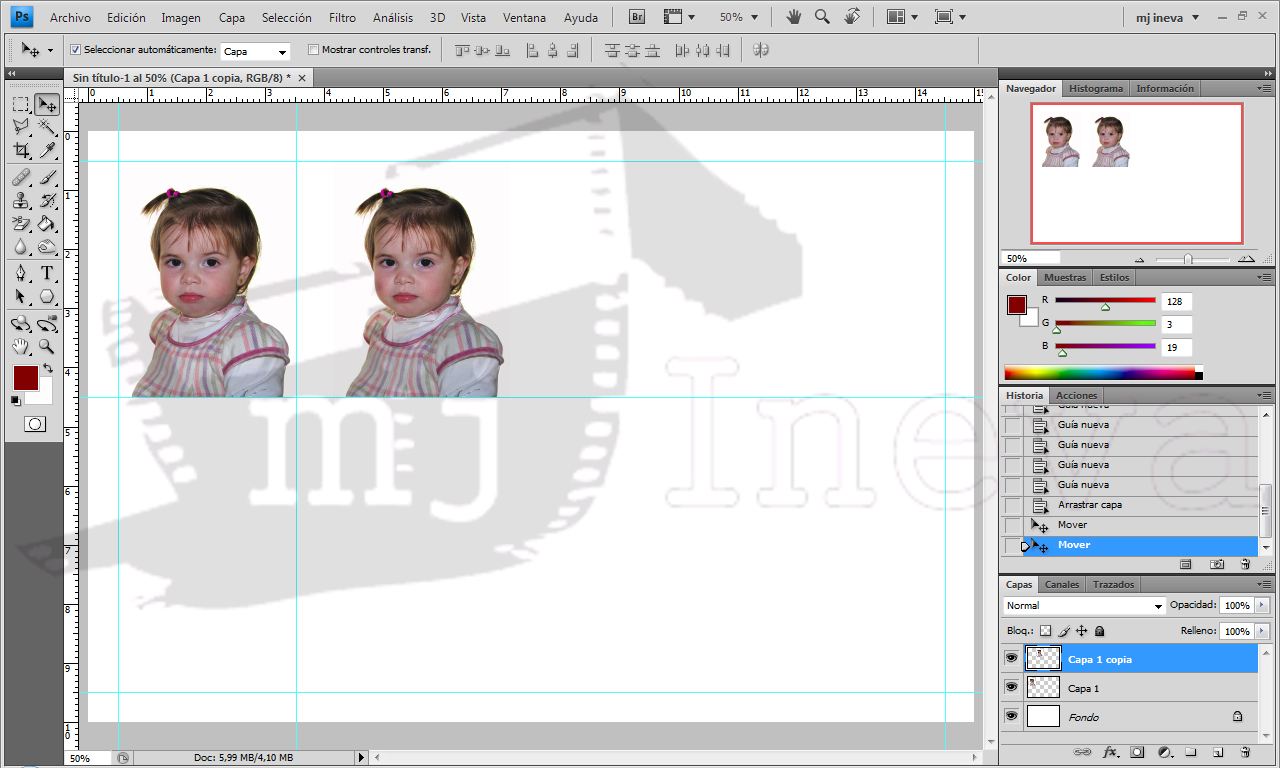This screenshot has width=1280, height=768.
Task: Switch to the Muestras tab
Action: 1065,277
